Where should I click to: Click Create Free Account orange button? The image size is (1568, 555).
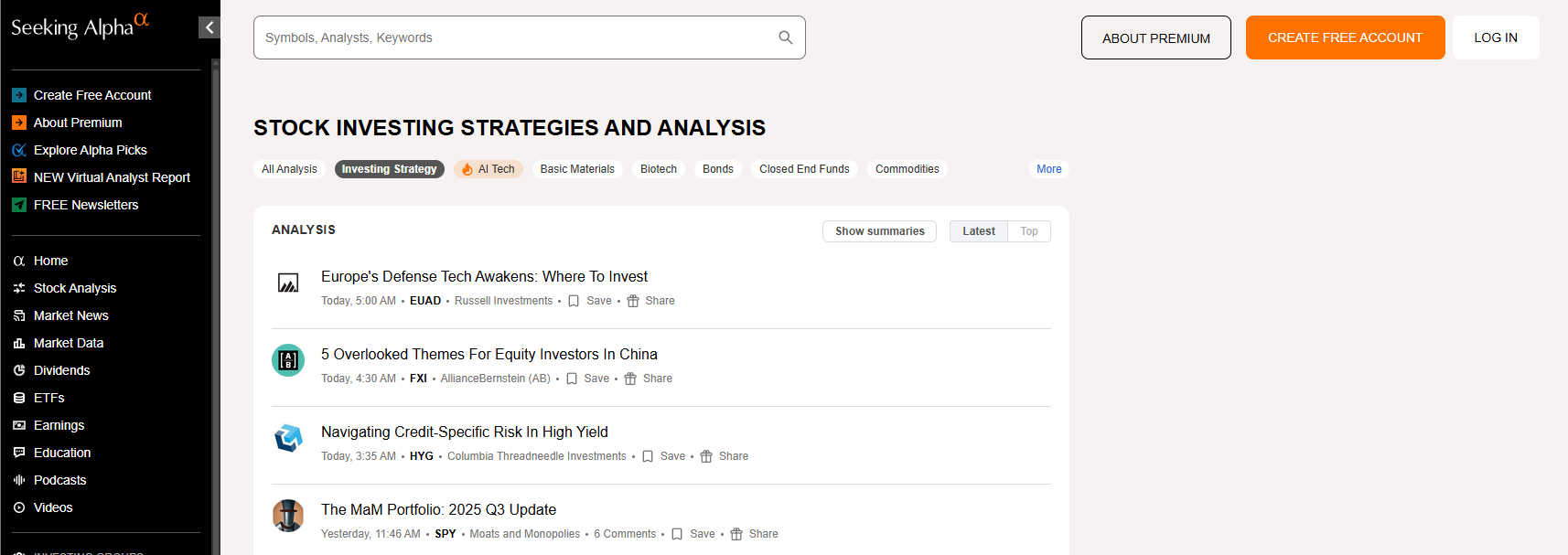(1345, 37)
